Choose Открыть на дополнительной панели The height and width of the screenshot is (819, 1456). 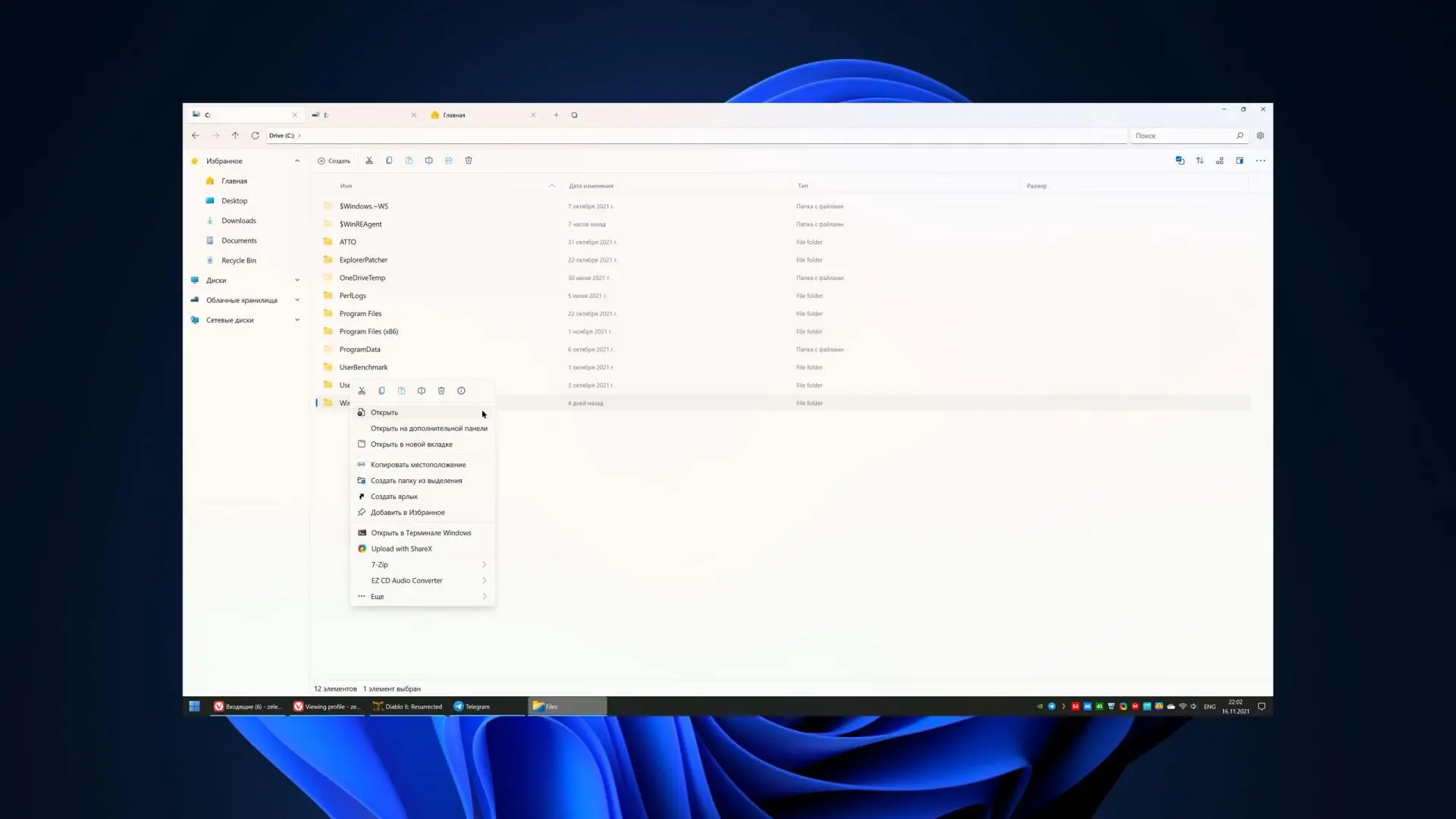point(422,428)
